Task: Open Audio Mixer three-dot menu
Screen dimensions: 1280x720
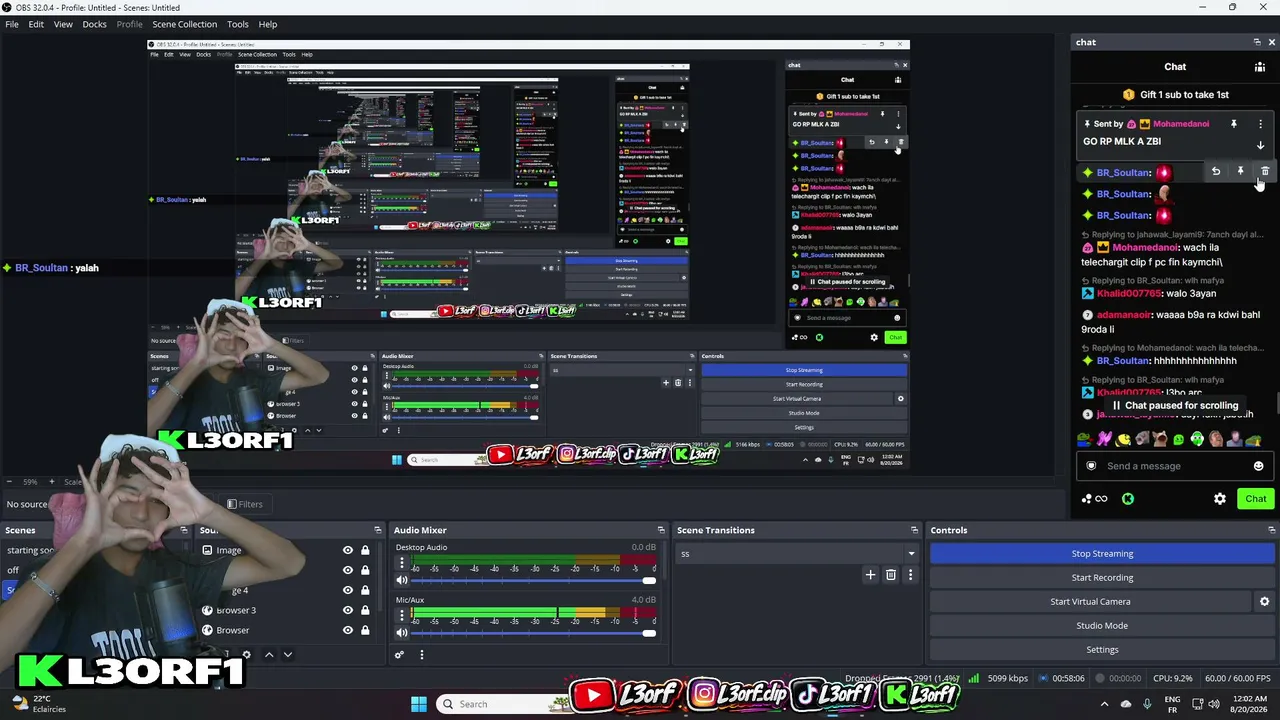Action: [421, 655]
